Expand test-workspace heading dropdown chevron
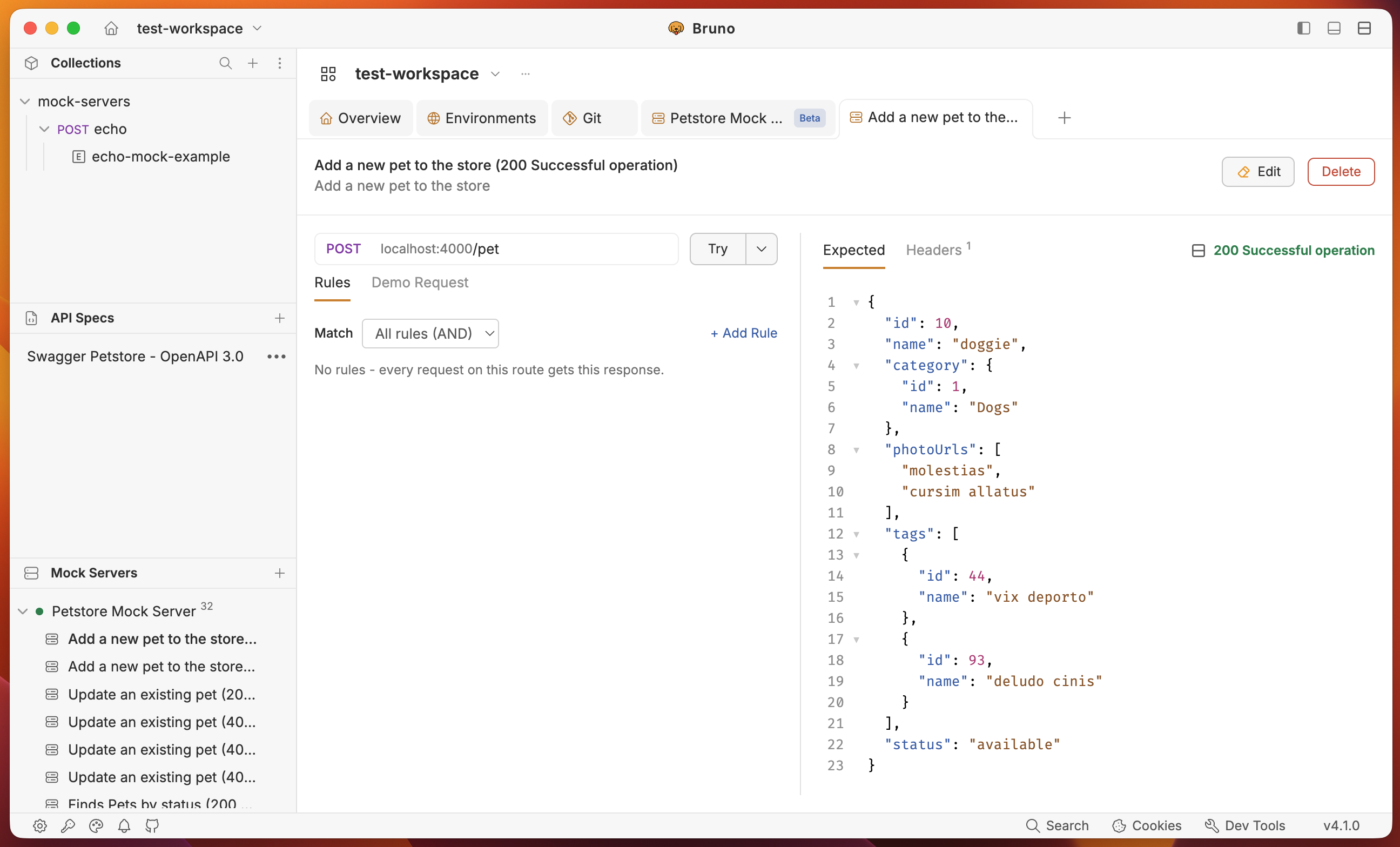 pos(495,75)
